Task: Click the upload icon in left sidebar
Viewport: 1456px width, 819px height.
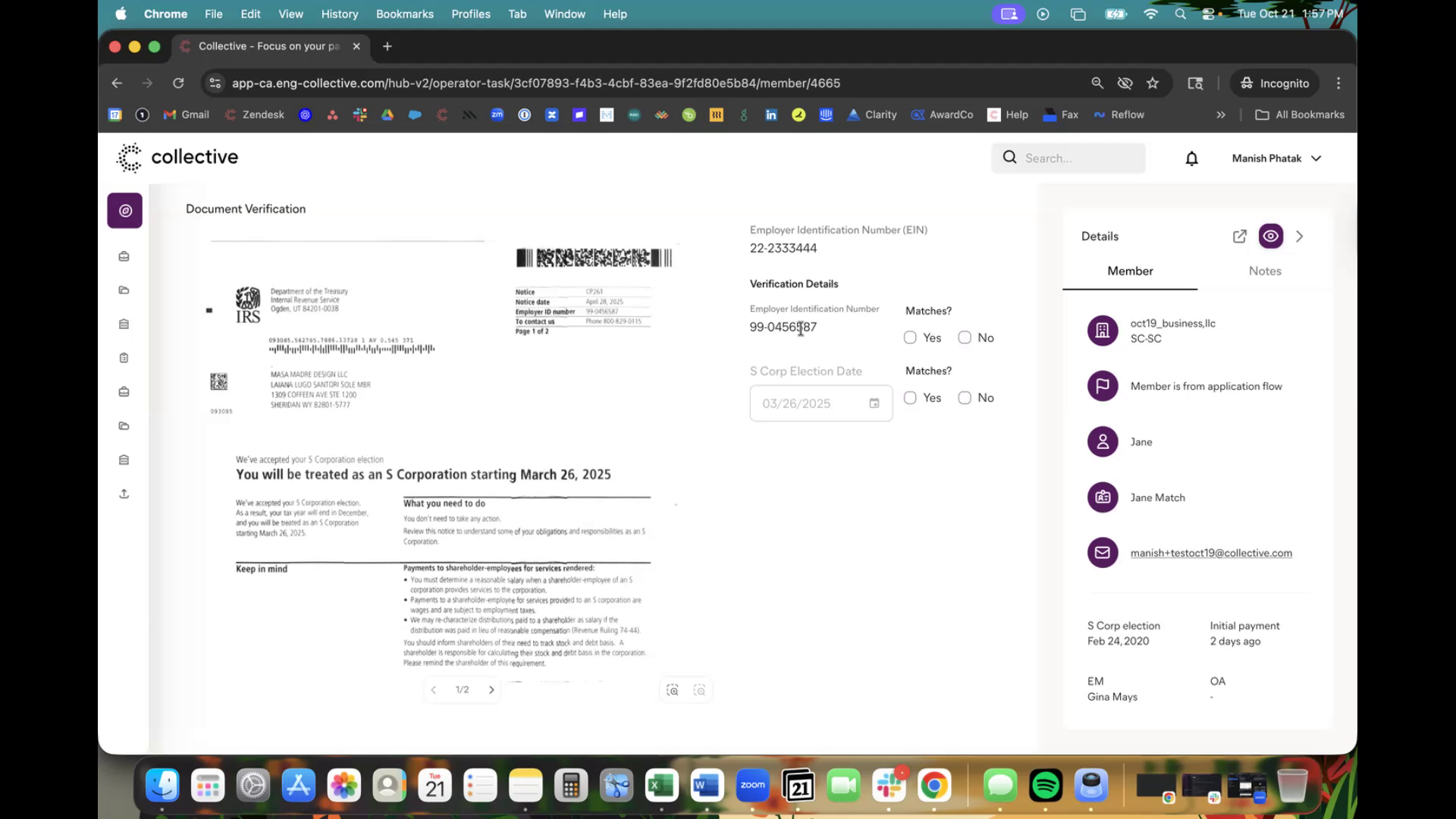Action: coord(124,494)
